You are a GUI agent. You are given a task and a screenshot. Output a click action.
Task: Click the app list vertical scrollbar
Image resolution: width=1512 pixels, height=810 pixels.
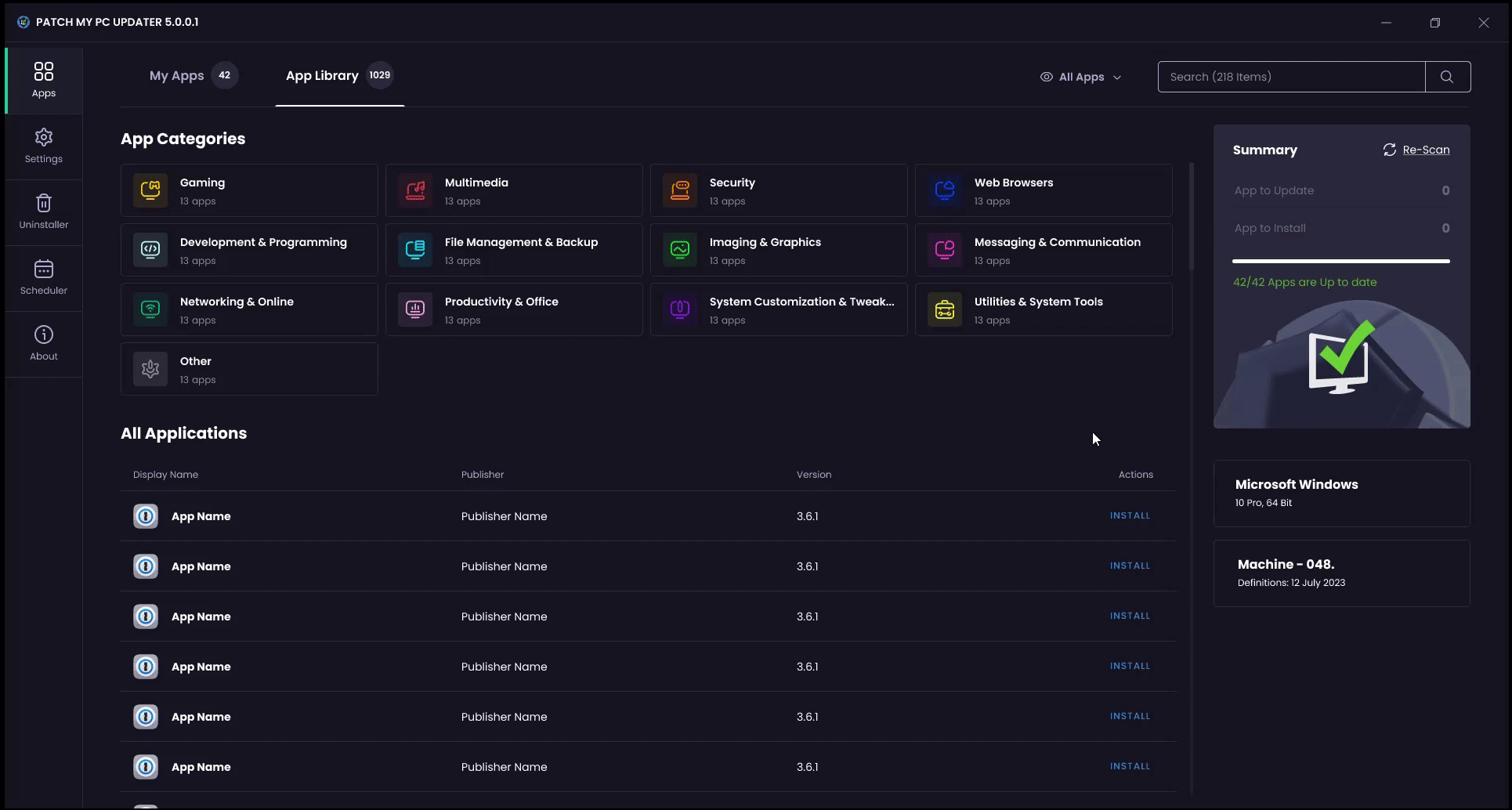pos(1192,219)
